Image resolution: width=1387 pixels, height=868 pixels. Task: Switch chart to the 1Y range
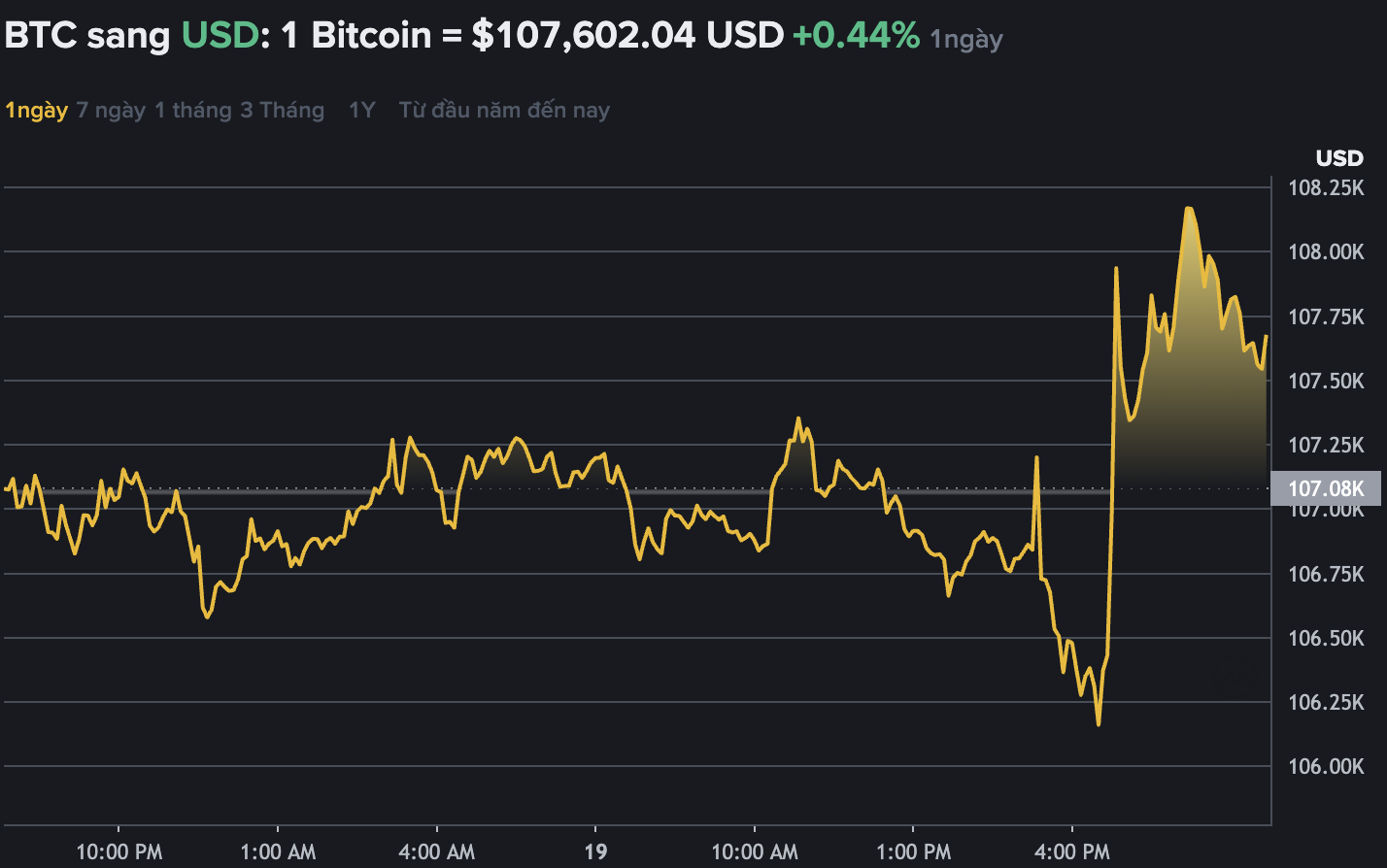coord(361,111)
